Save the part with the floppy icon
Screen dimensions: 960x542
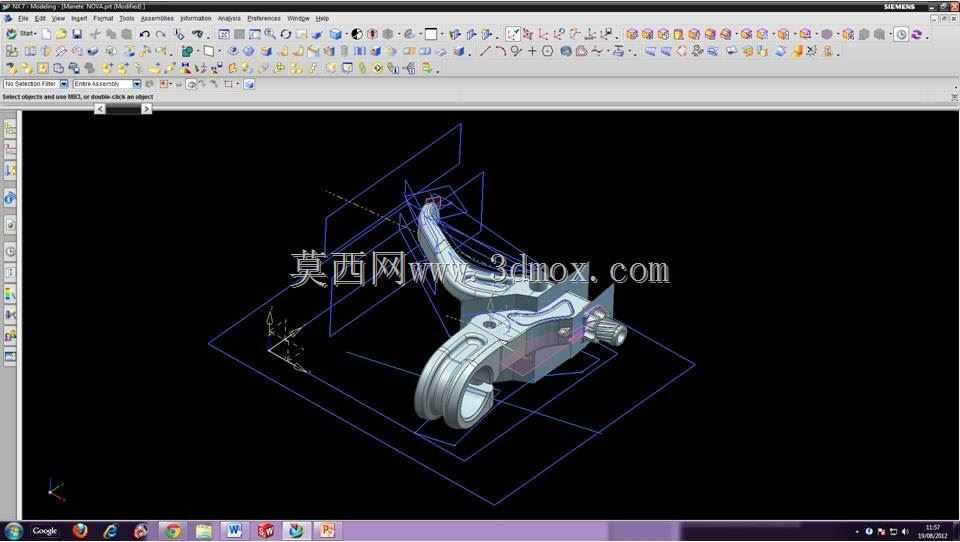click(x=77, y=34)
